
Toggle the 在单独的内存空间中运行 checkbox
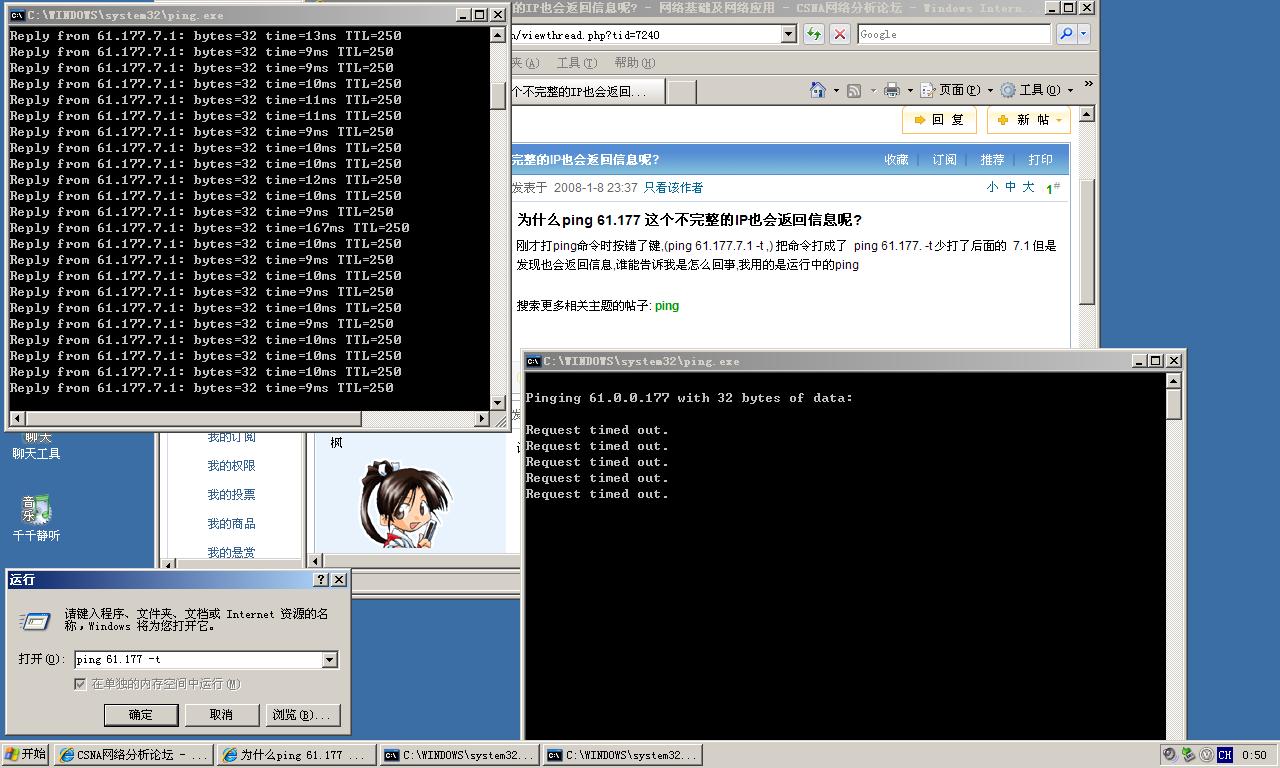coord(78,684)
